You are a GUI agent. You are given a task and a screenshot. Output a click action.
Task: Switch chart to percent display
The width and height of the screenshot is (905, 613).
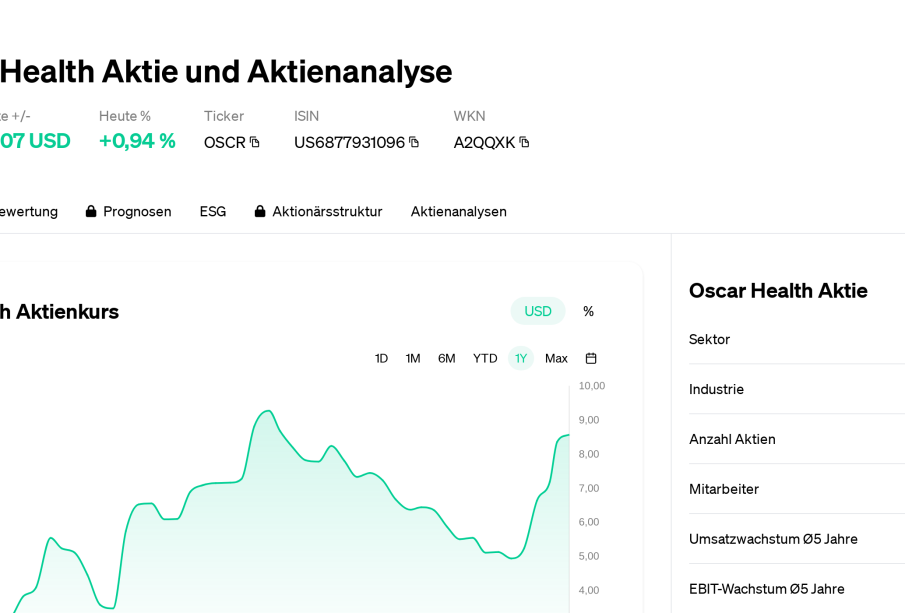(x=588, y=311)
